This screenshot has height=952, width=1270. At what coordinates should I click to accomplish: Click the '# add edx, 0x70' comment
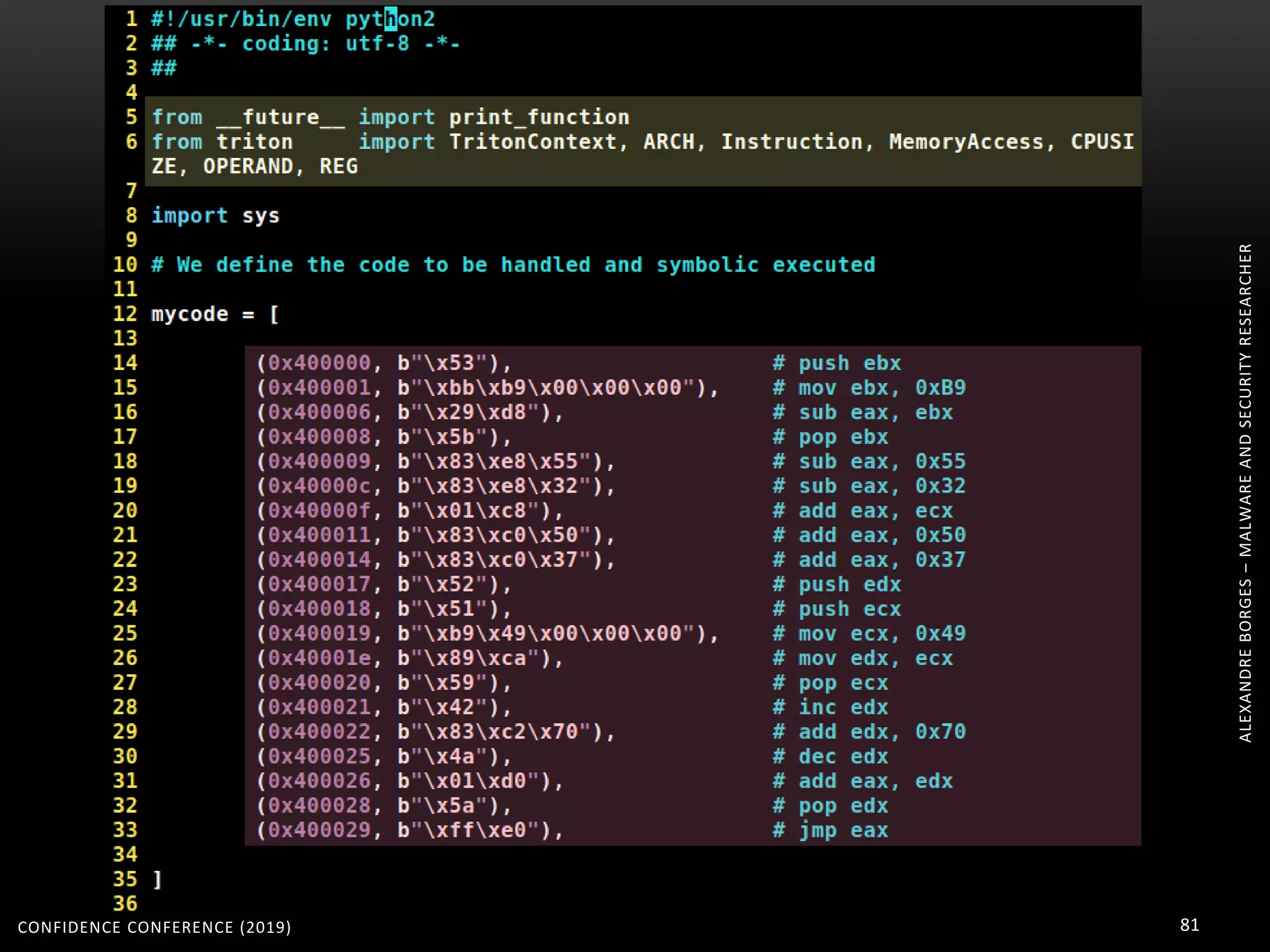pos(869,732)
